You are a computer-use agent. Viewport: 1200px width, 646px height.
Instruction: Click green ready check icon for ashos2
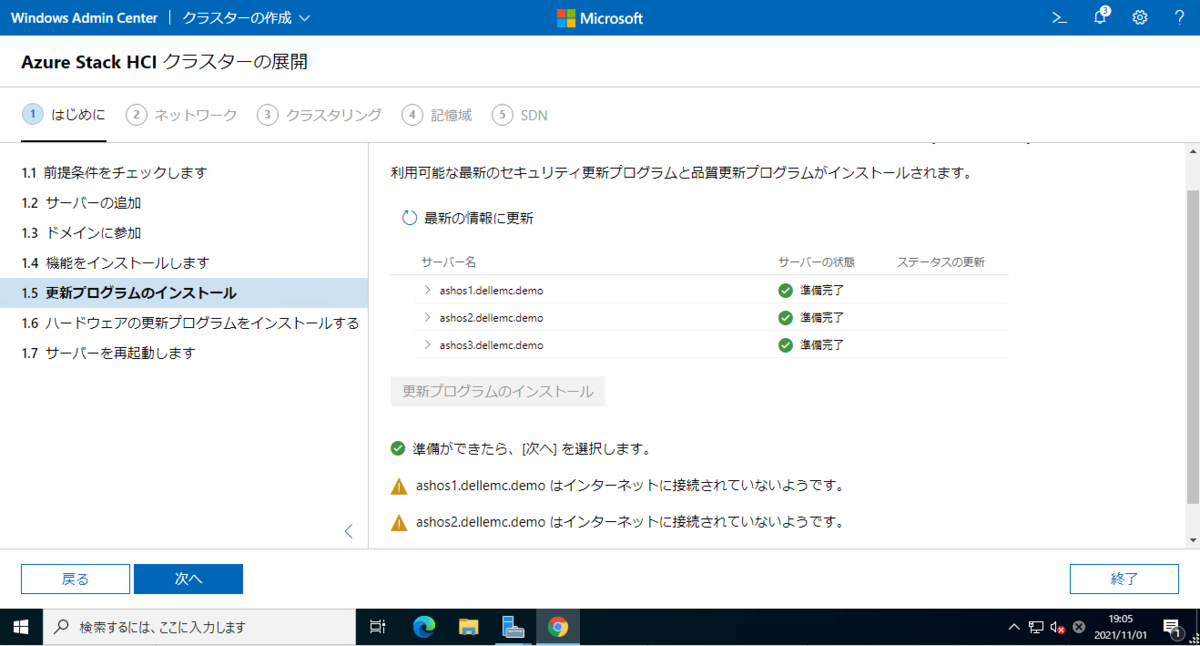pos(786,318)
